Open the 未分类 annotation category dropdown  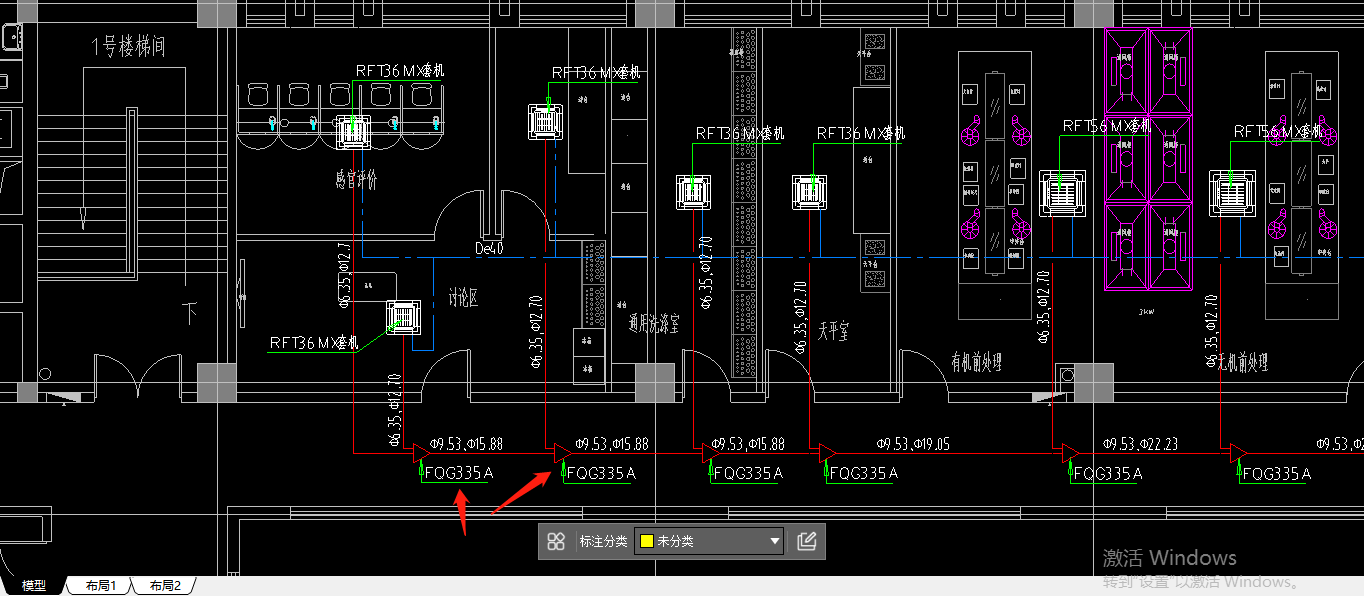click(x=710, y=542)
